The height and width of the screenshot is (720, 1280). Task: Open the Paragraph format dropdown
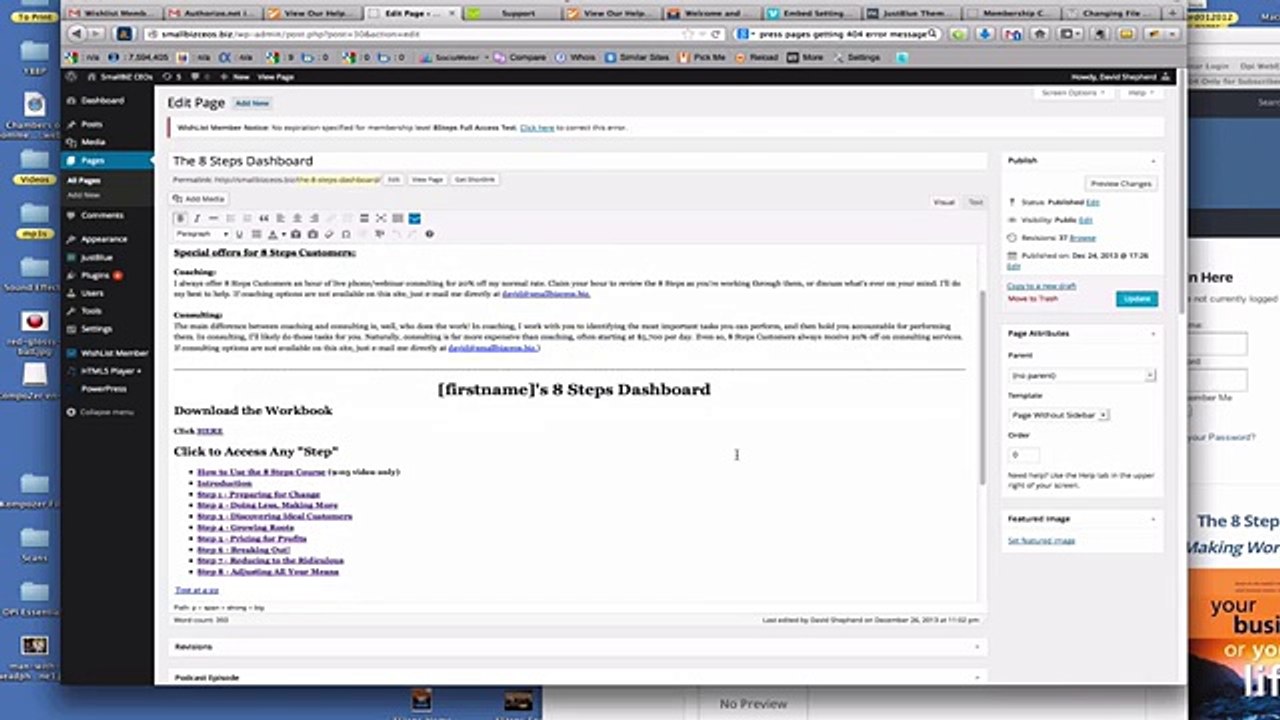pos(202,234)
